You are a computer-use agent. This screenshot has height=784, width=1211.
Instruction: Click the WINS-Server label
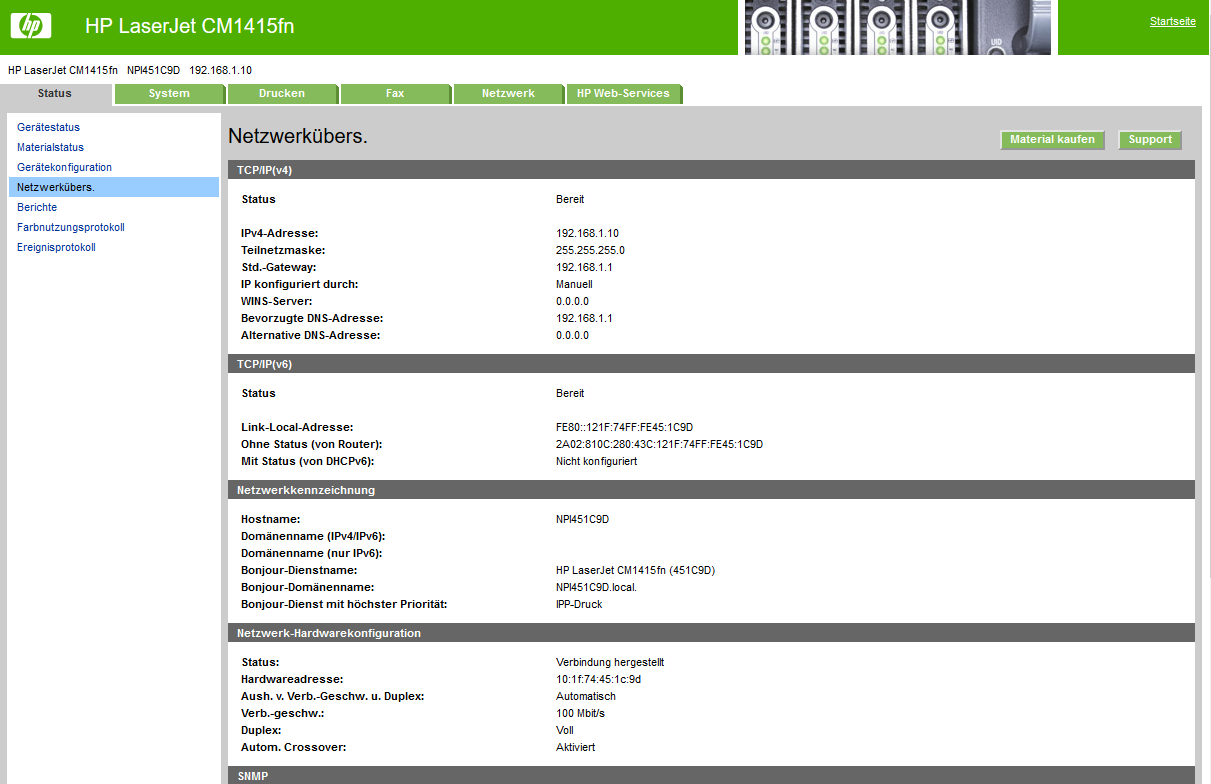click(277, 301)
